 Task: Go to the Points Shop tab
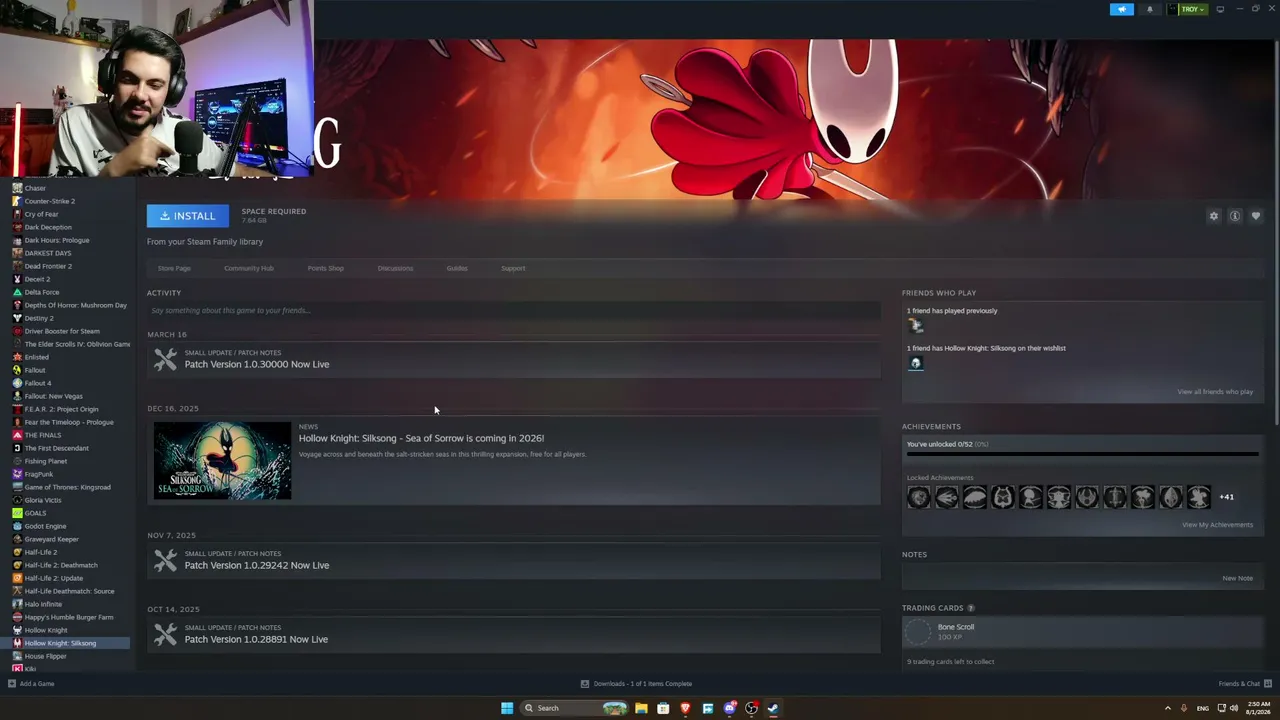click(325, 268)
